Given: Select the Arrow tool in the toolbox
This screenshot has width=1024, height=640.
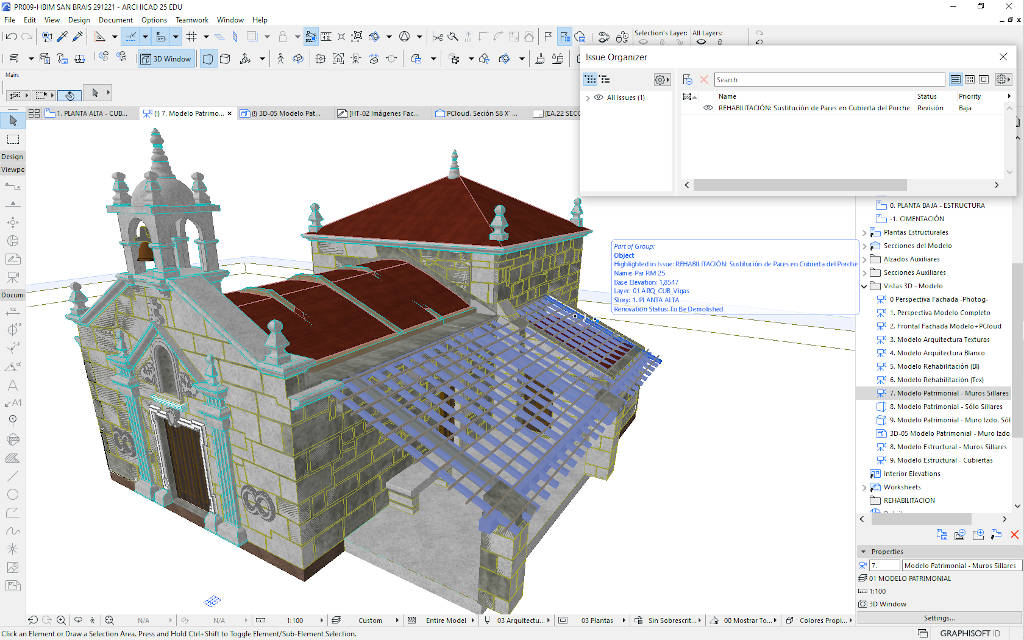Looking at the screenshot, I should (13, 121).
